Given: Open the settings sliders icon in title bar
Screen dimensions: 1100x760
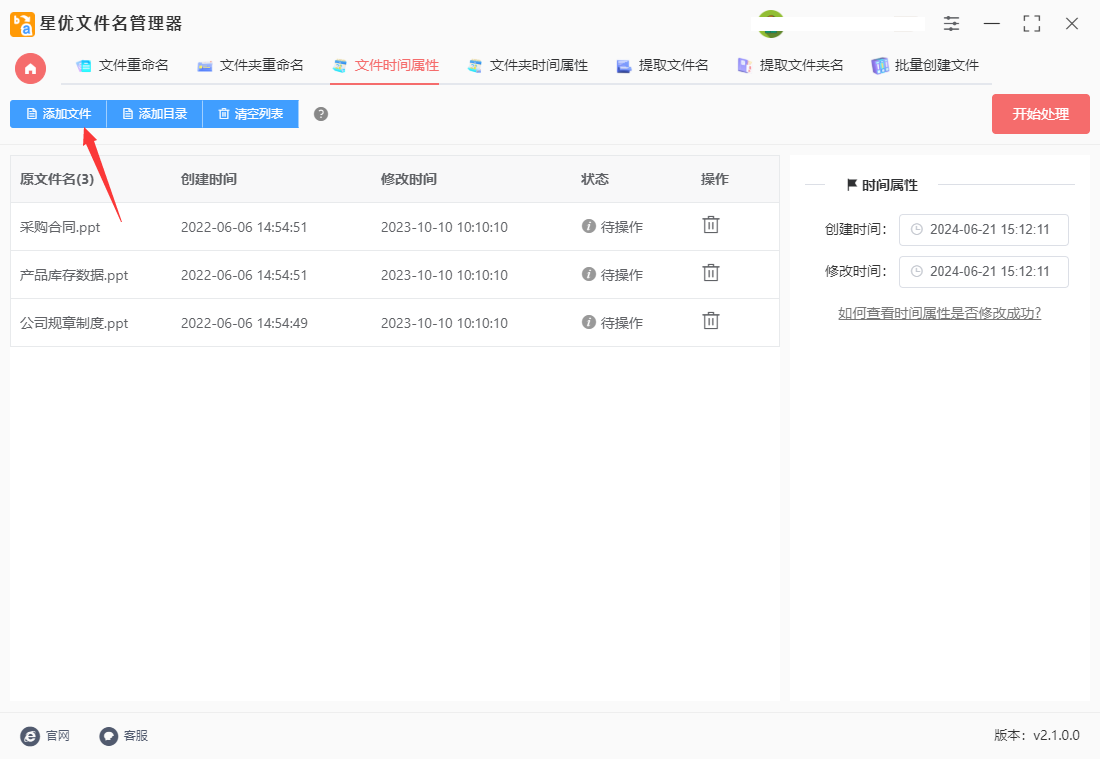Looking at the screenshot, I should point(951,24).
